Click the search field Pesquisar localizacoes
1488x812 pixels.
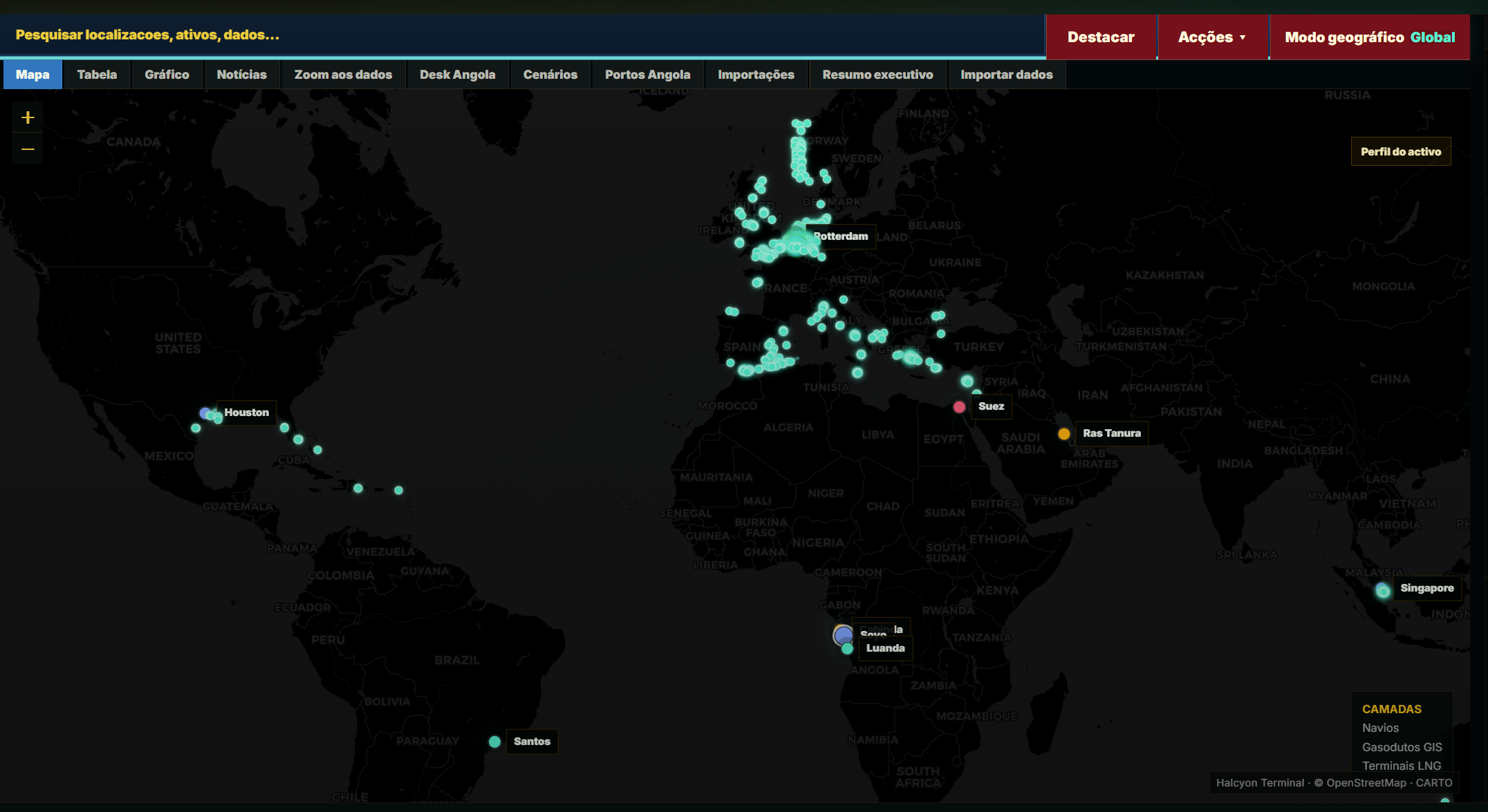click(x=522, y=35)
